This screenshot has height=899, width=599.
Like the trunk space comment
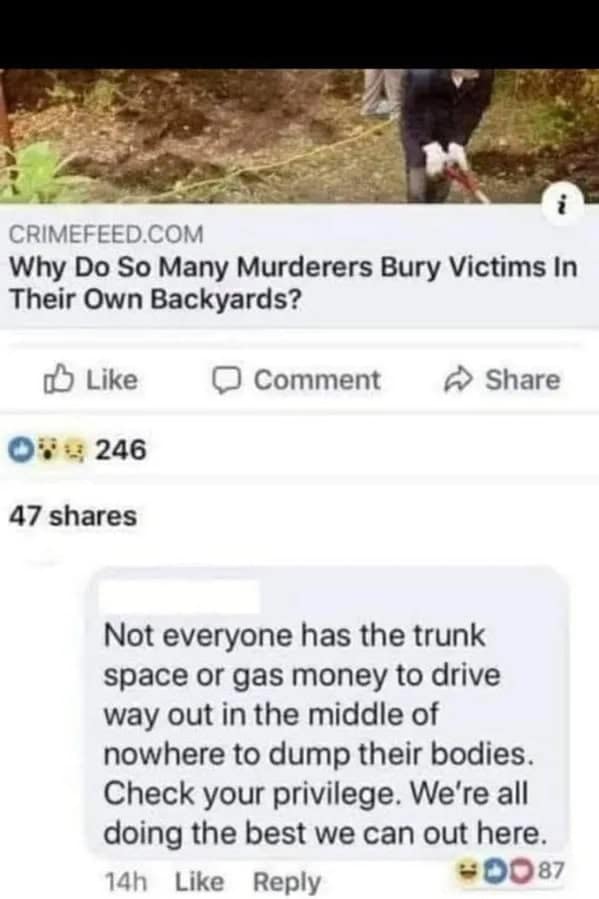[199, 881]
